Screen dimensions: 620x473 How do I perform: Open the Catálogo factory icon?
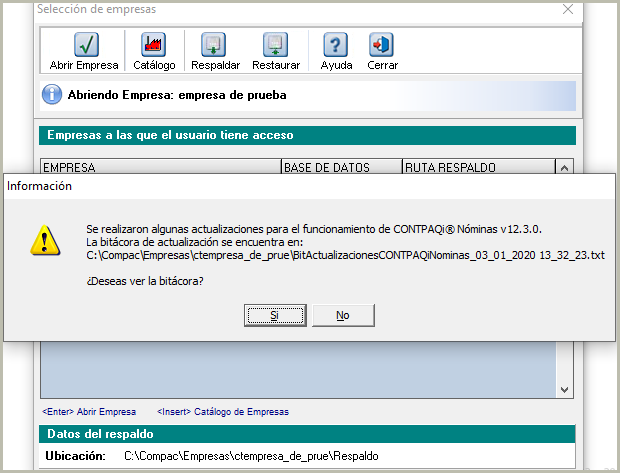click(153, 44)
